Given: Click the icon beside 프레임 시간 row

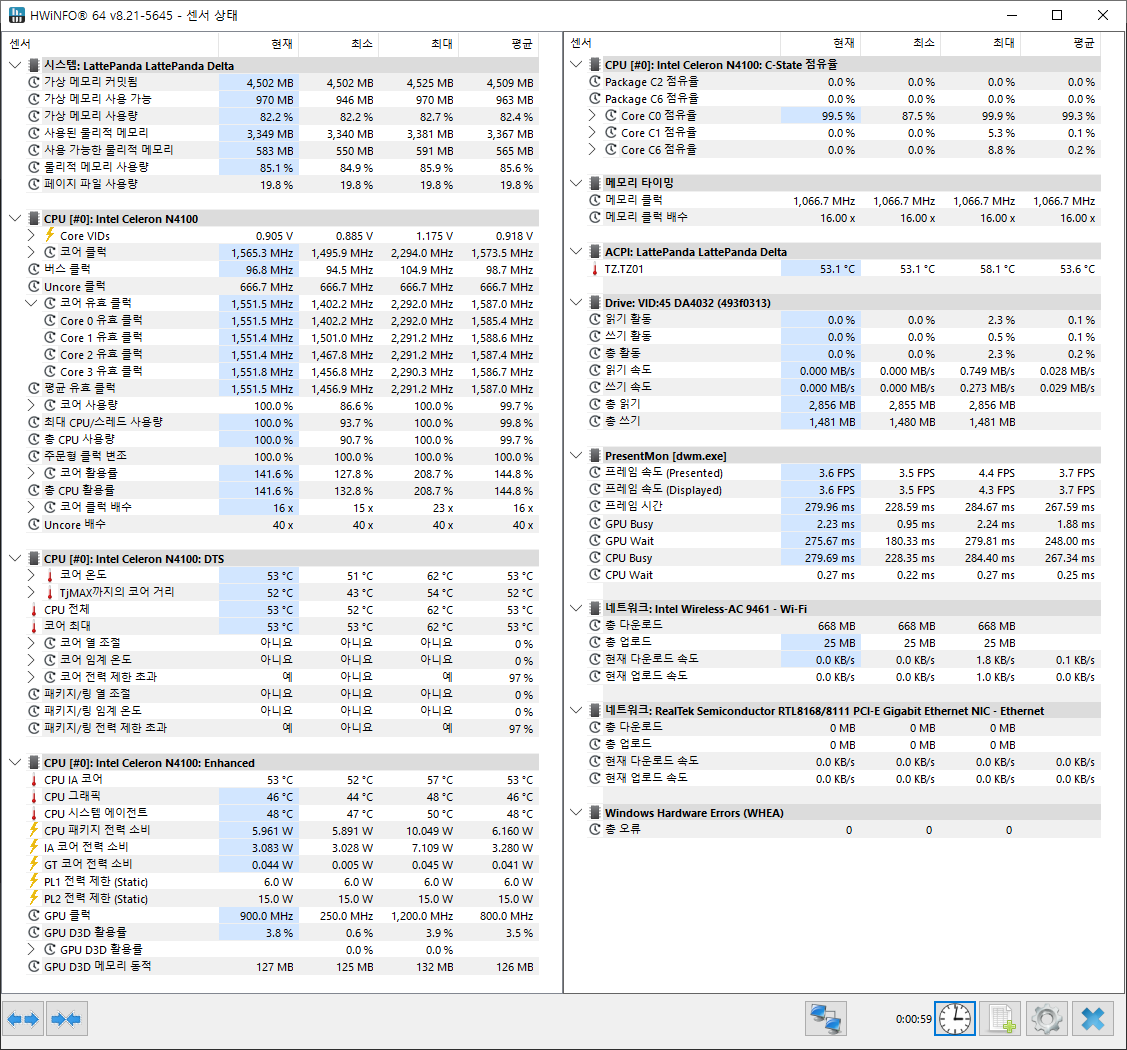Looking at the screenshot, I should pyautogui.click(x=594, y=506).
